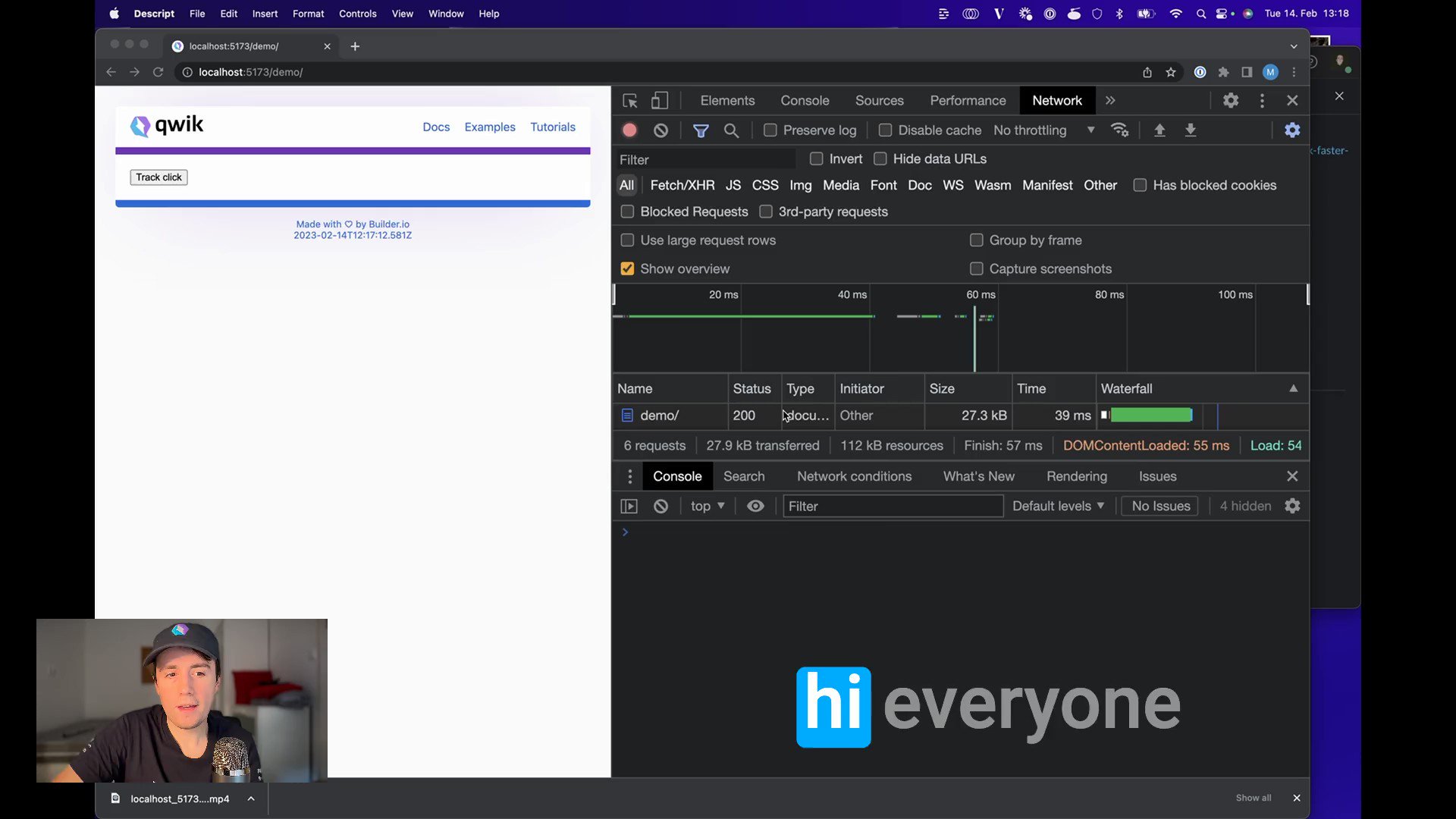Click the network Filter text field
The height and width of the screenshot is (819, 1456).
point(705,159)
